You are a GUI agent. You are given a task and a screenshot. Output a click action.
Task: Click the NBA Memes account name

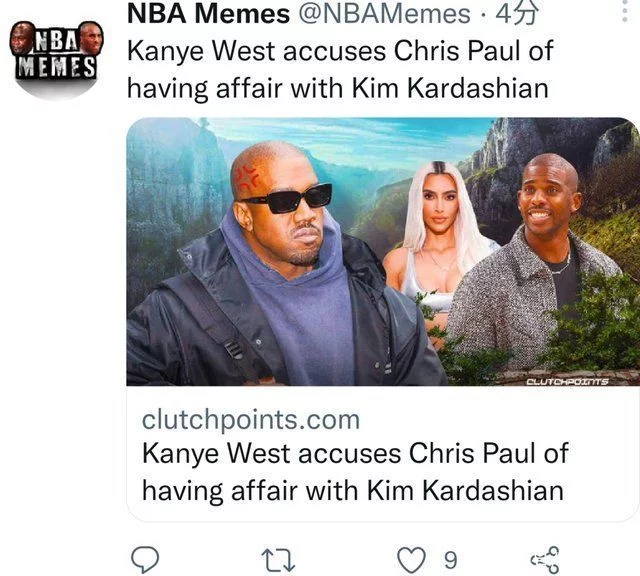pyautogui.click(x=209, y=14)
